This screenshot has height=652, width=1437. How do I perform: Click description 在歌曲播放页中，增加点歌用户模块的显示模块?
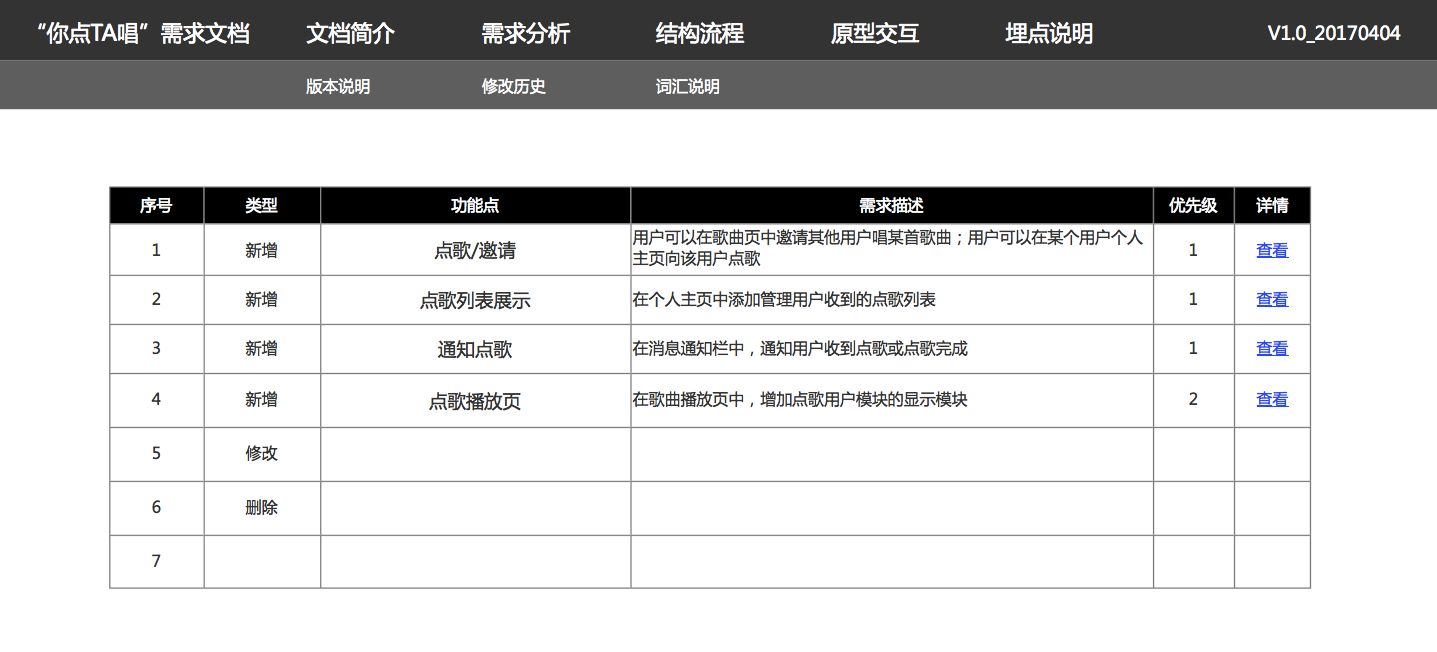tap(800, 399)
